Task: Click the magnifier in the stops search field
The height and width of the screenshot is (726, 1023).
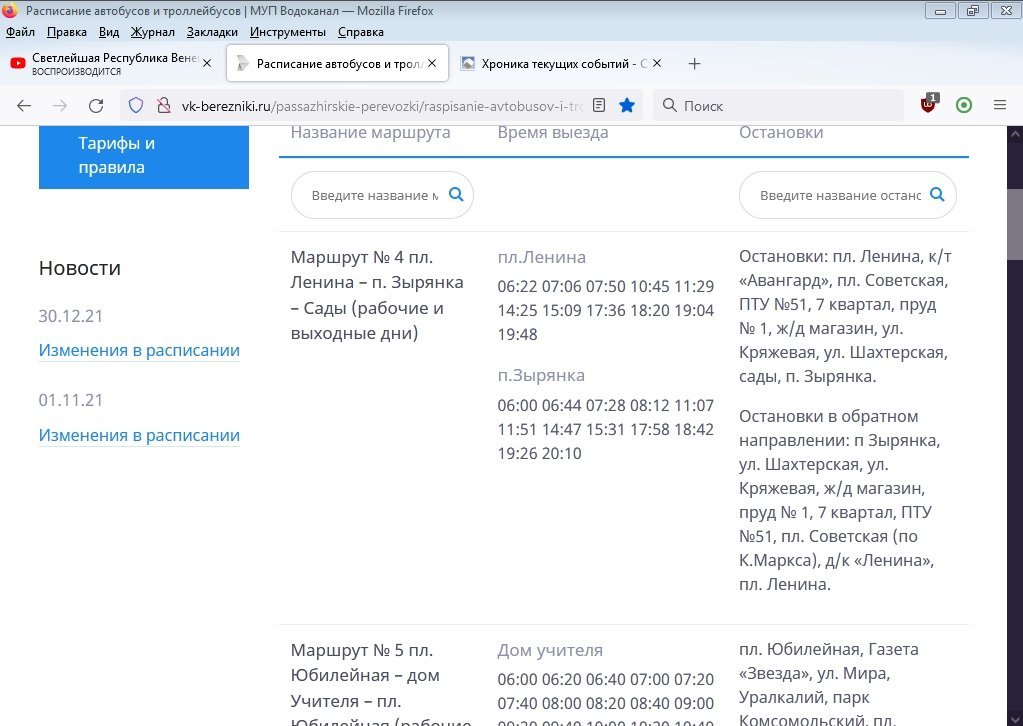Action: pyautogui.click(x=937, y=195)
